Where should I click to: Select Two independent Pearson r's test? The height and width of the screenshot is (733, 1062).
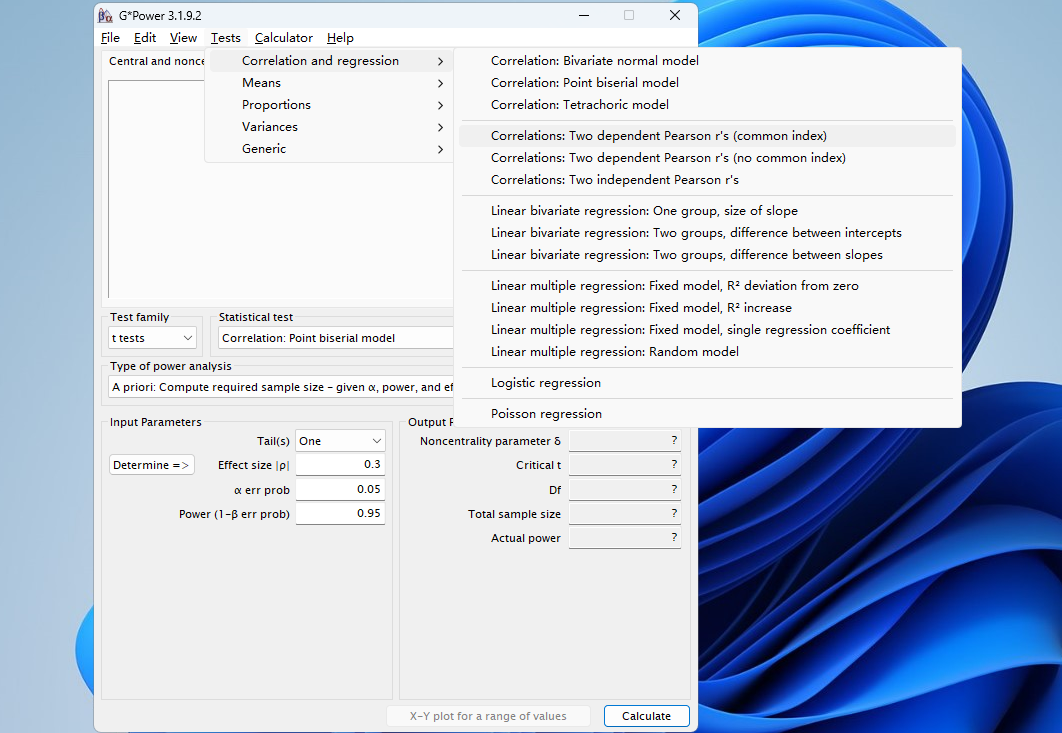pos(614,180)
